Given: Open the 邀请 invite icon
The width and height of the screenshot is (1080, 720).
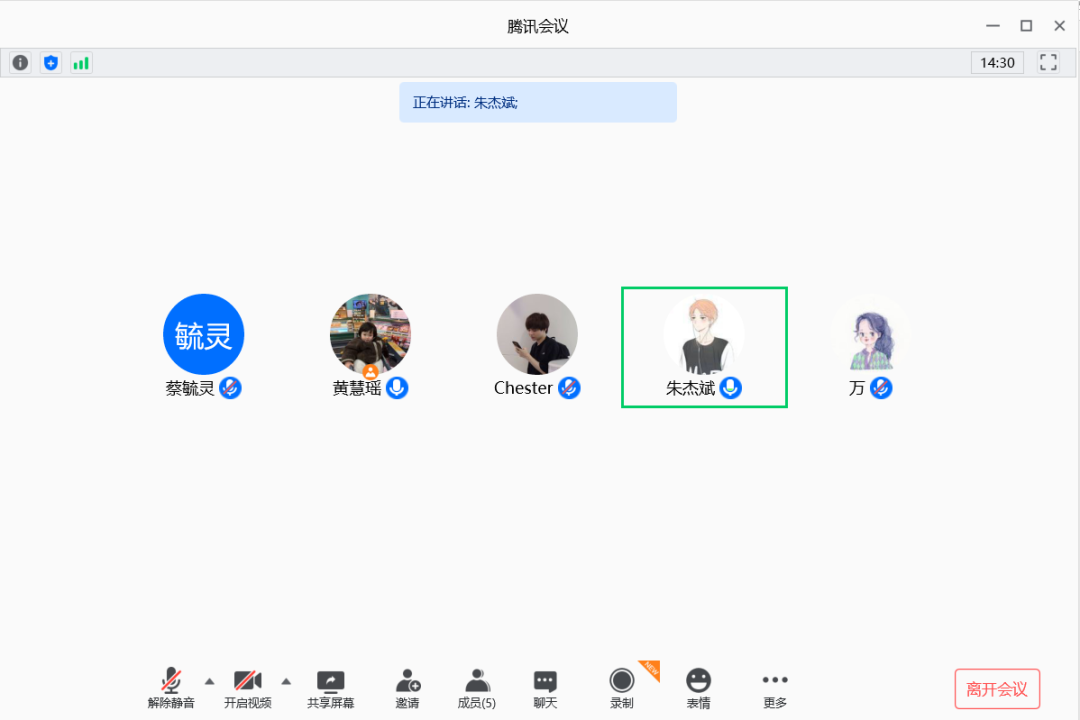Looking at the screenshot, I should tap(407, 688).
